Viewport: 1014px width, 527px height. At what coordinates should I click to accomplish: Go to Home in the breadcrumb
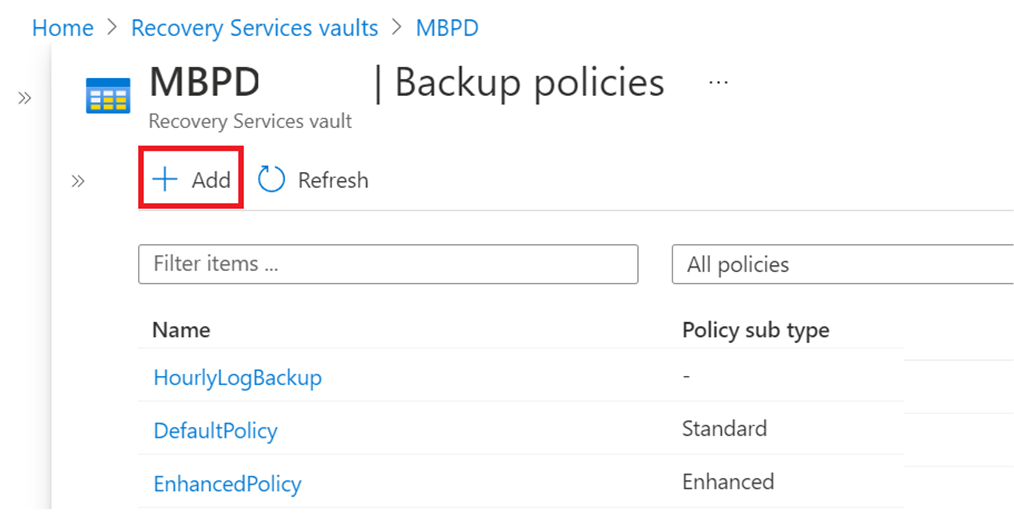coord(62,28)
